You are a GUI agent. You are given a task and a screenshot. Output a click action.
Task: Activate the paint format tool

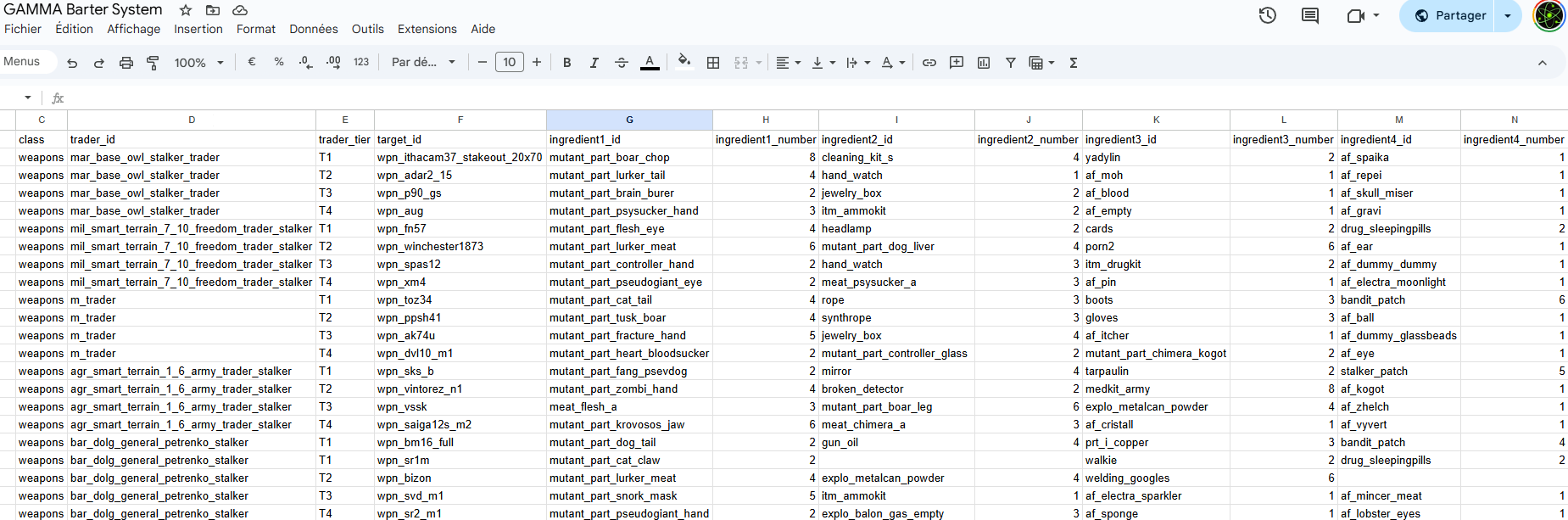pyautogui.click(x=153, y=63)
